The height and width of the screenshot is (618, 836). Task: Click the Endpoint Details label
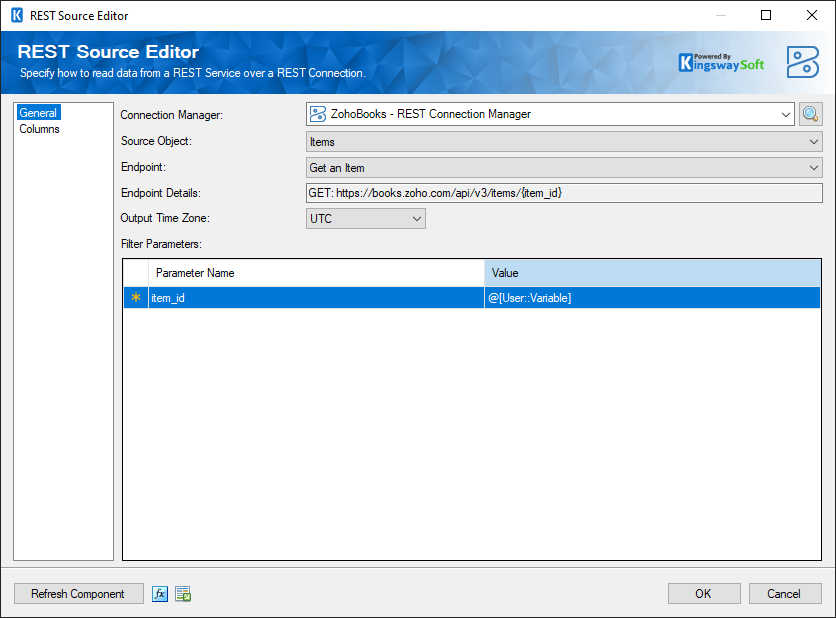(160, 193)
